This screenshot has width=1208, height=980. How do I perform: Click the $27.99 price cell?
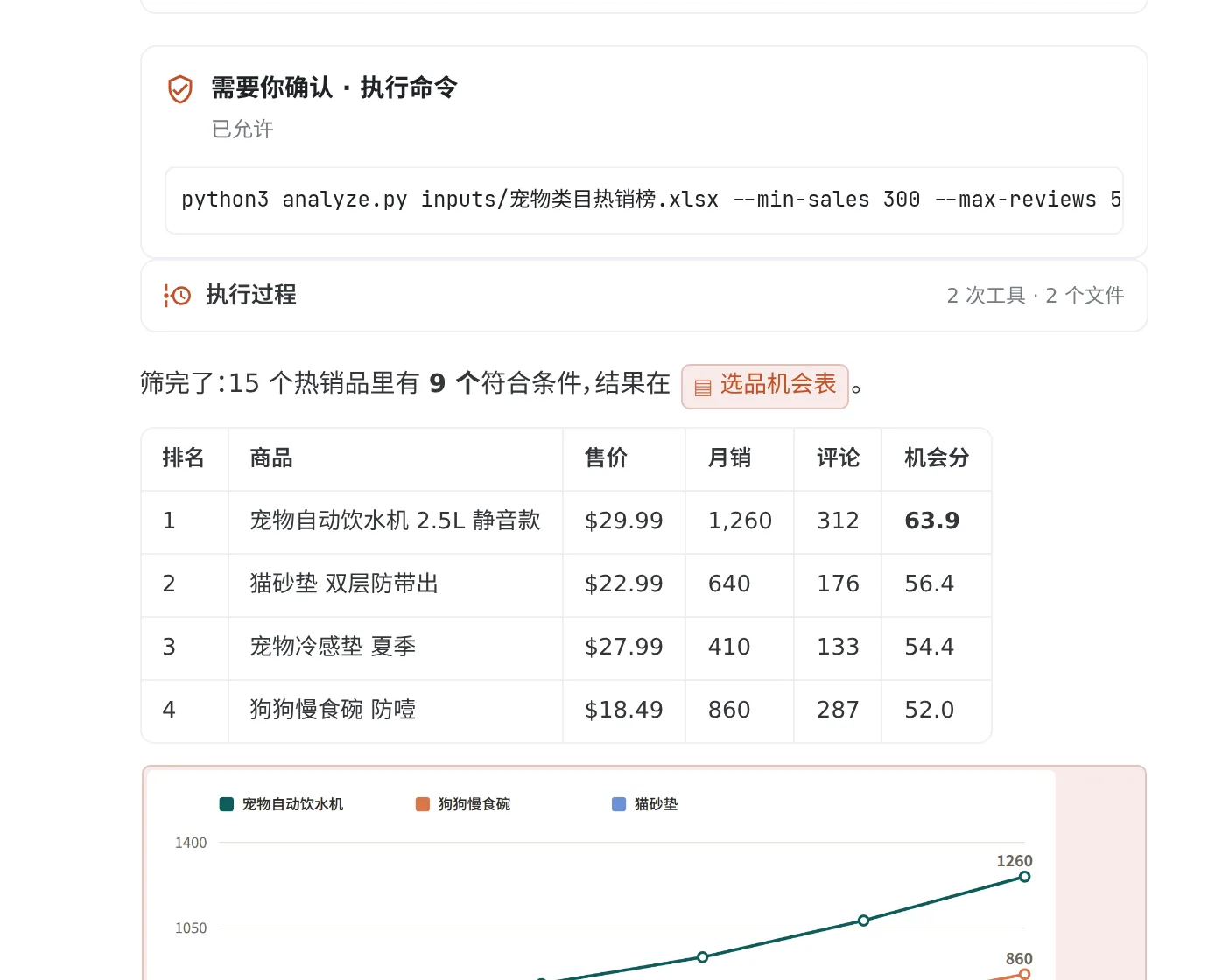pyautogui.click(x=624, y=647)
